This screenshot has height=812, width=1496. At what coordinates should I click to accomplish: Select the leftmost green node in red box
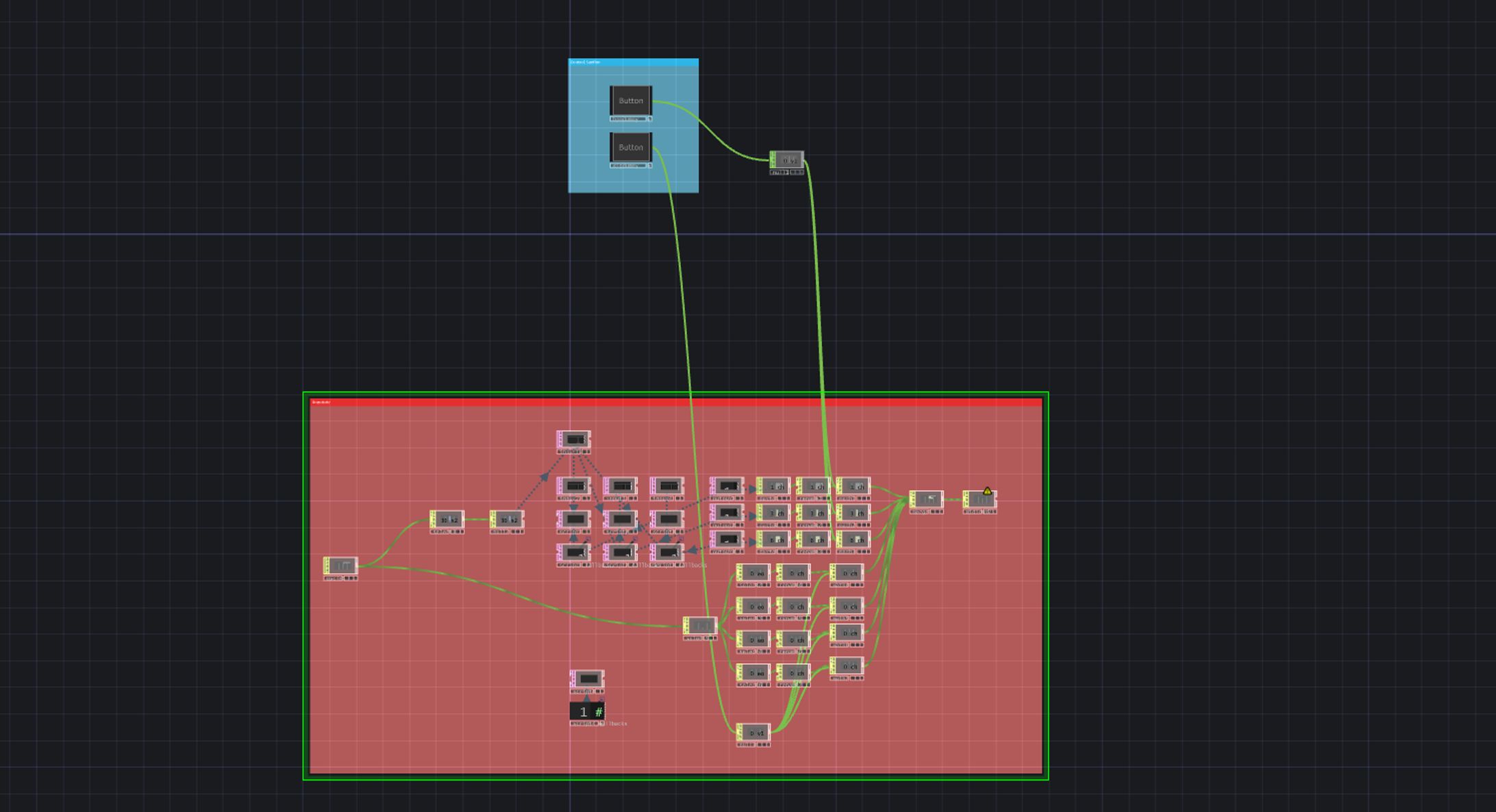pyautogui.click(x=340, y=566)
